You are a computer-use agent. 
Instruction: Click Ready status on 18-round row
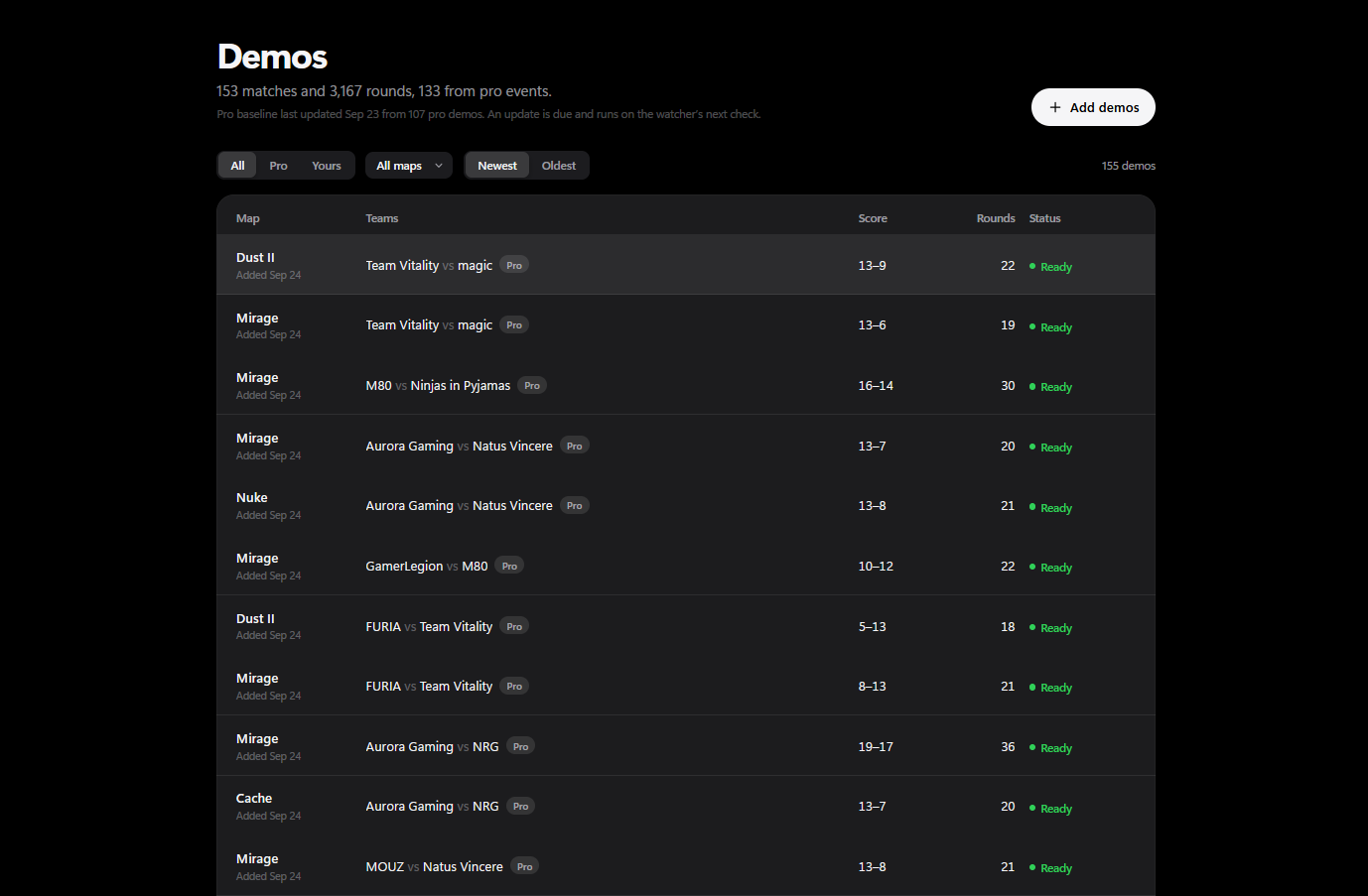1051,628
